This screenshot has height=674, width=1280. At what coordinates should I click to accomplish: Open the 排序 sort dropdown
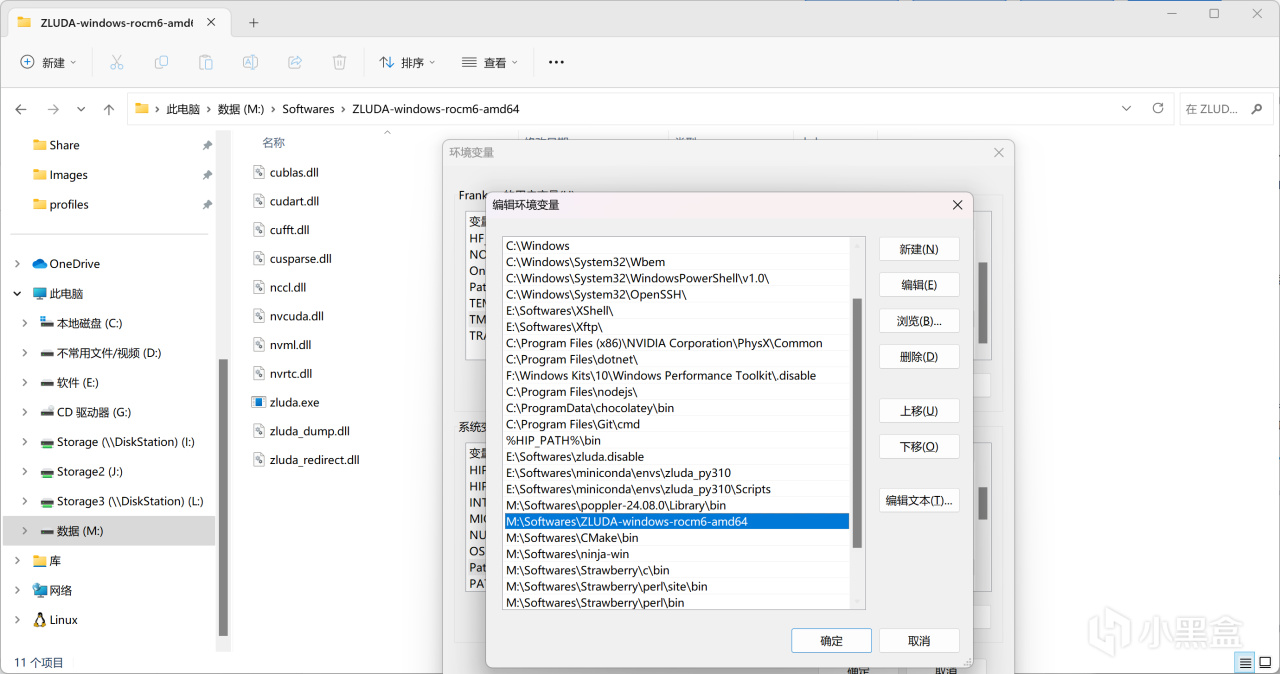pos(408,62)
